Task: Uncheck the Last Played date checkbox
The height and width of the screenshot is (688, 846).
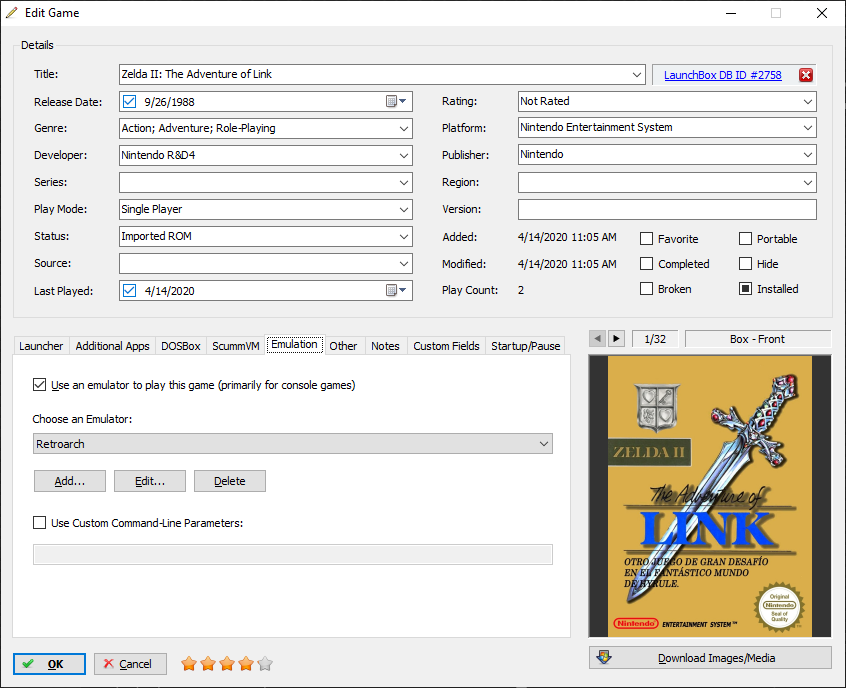Action: [x=129, y=290]
